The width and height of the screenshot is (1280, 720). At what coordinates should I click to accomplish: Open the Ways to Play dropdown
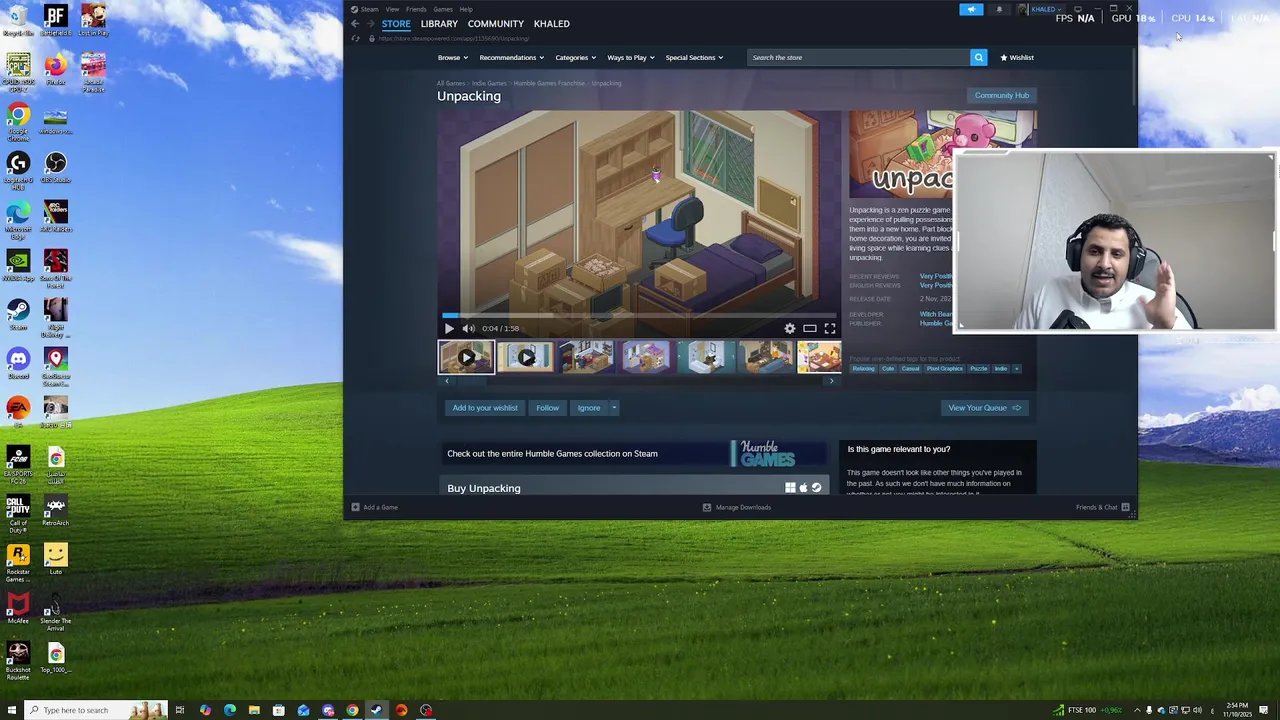pos(630,57)
